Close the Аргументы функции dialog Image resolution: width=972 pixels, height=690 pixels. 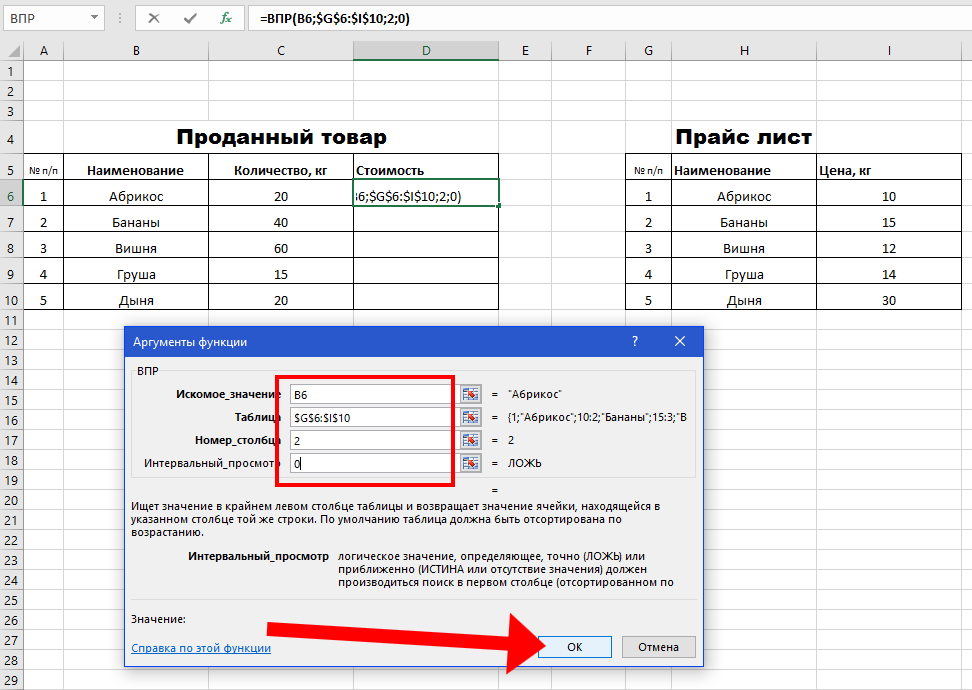click(680, 341)
